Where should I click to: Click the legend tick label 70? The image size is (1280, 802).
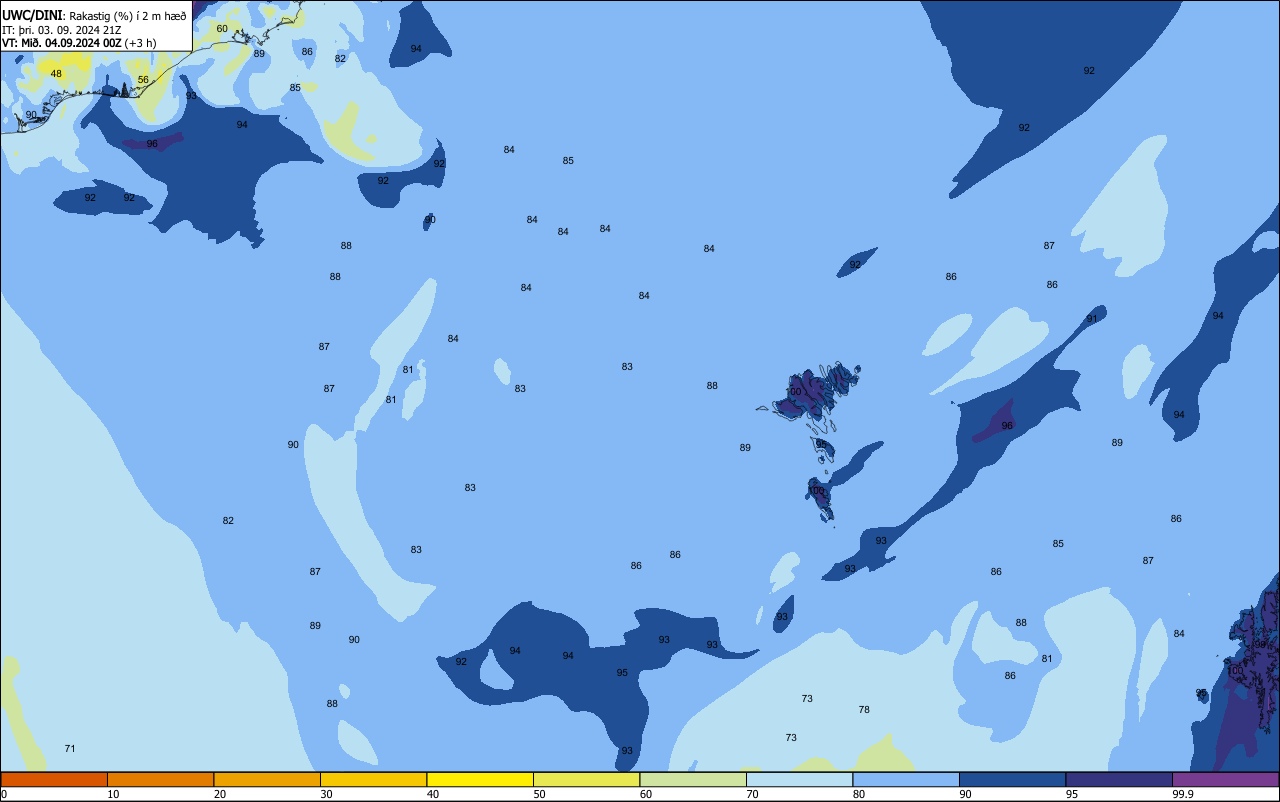pyautogui.click(x=752, y=794)
